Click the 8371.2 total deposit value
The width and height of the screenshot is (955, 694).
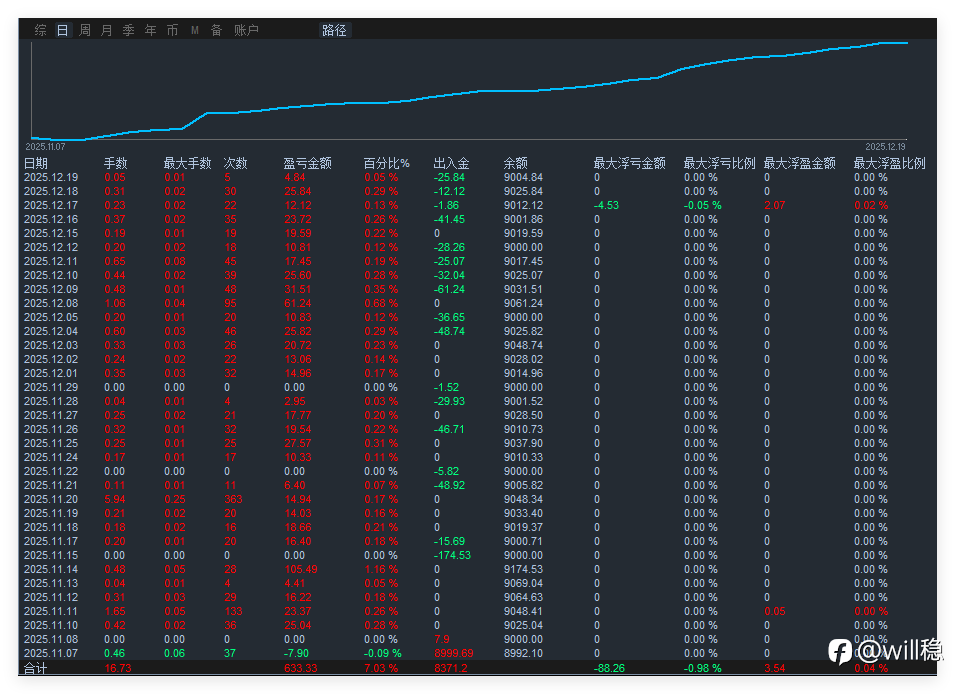point(451,668)
